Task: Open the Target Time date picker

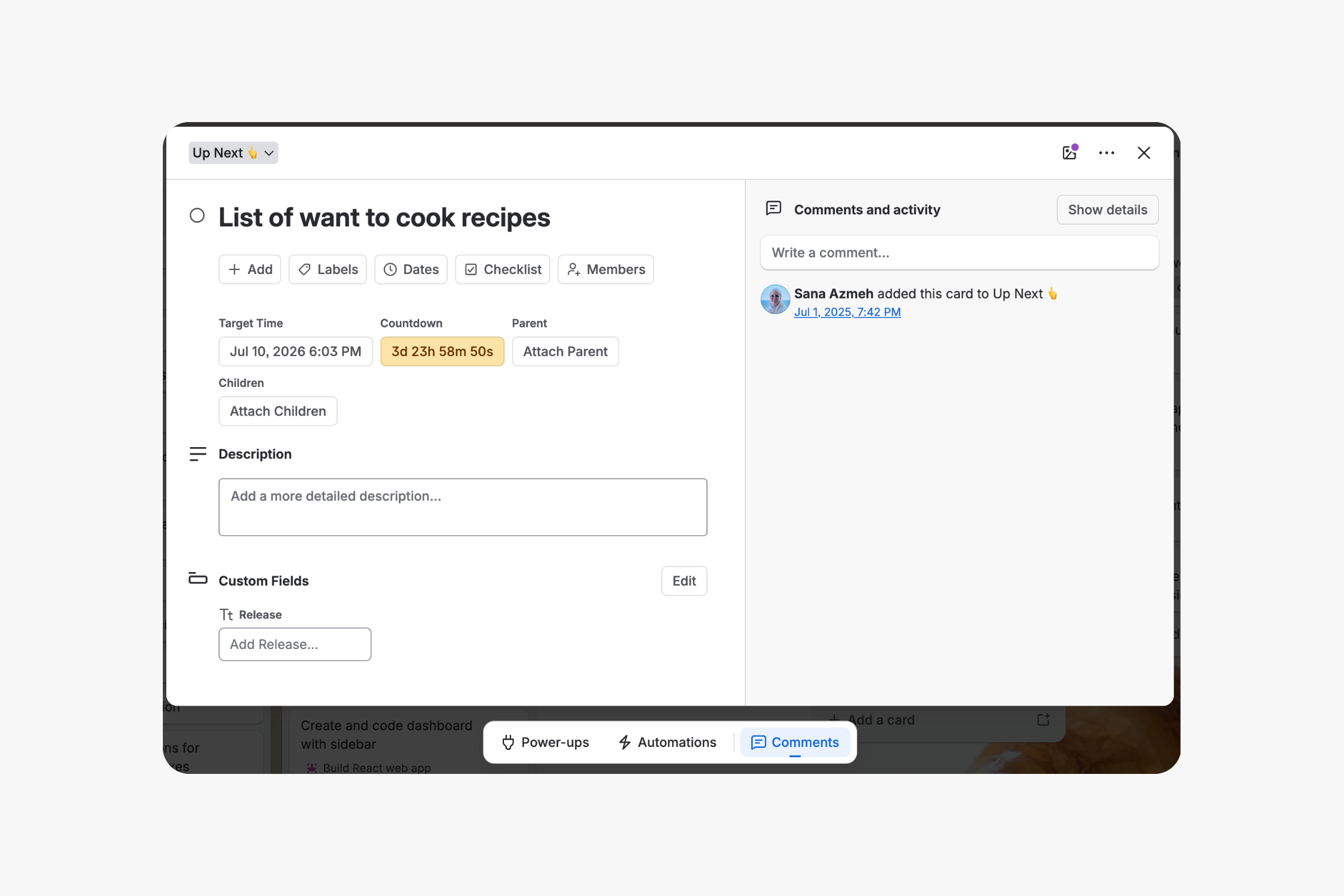Action: pos(296,351)
